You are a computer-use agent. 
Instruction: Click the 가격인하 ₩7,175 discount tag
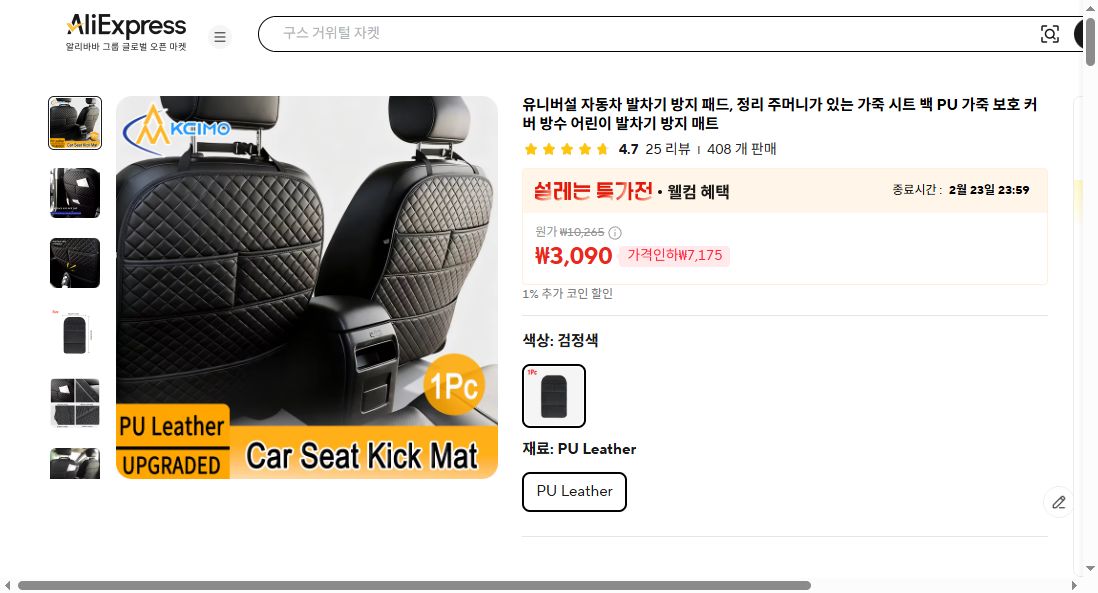coord(675,256)
